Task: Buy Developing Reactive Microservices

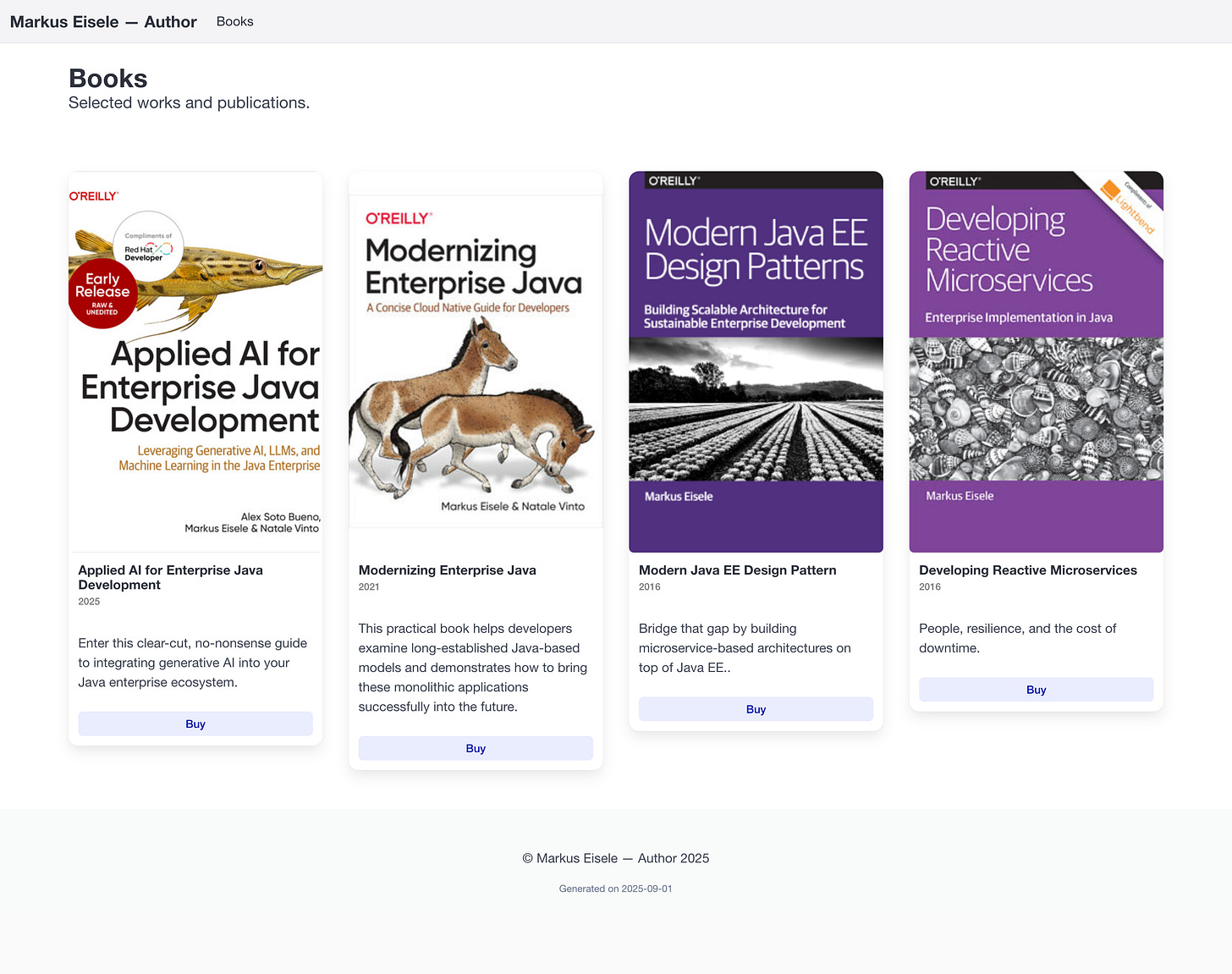Action: [1036, 690]
